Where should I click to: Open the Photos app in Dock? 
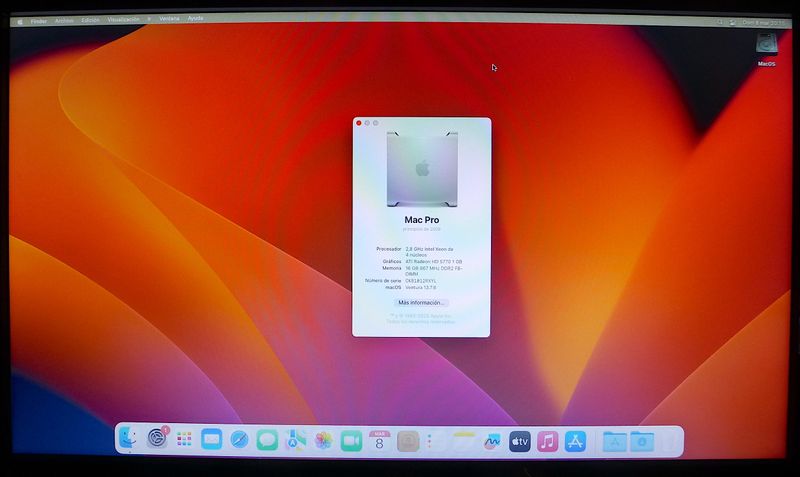point(323,440)
